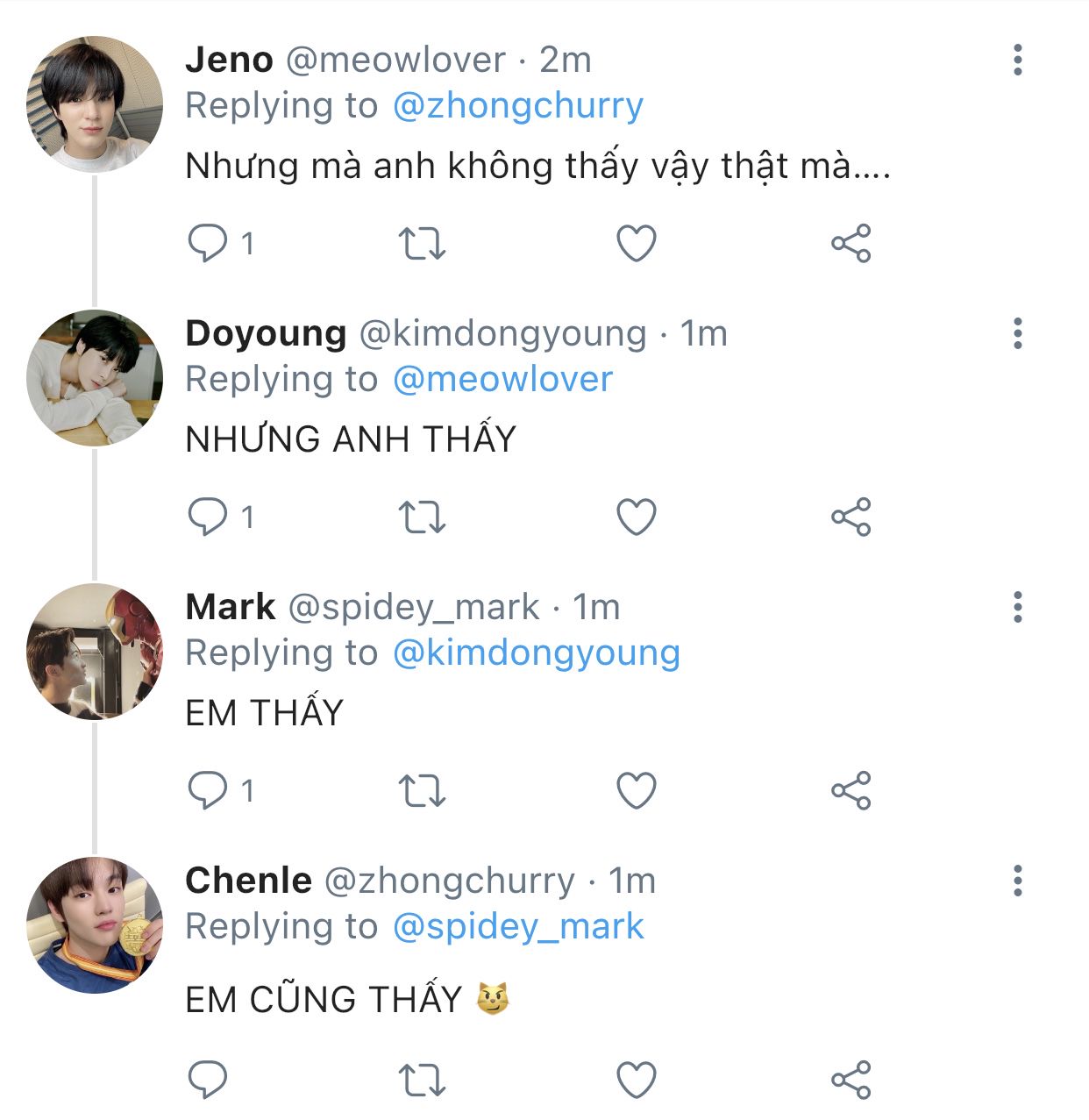Like Doyoung's NHƯNG ANH THẤY tweet

[x=637, y=517]
